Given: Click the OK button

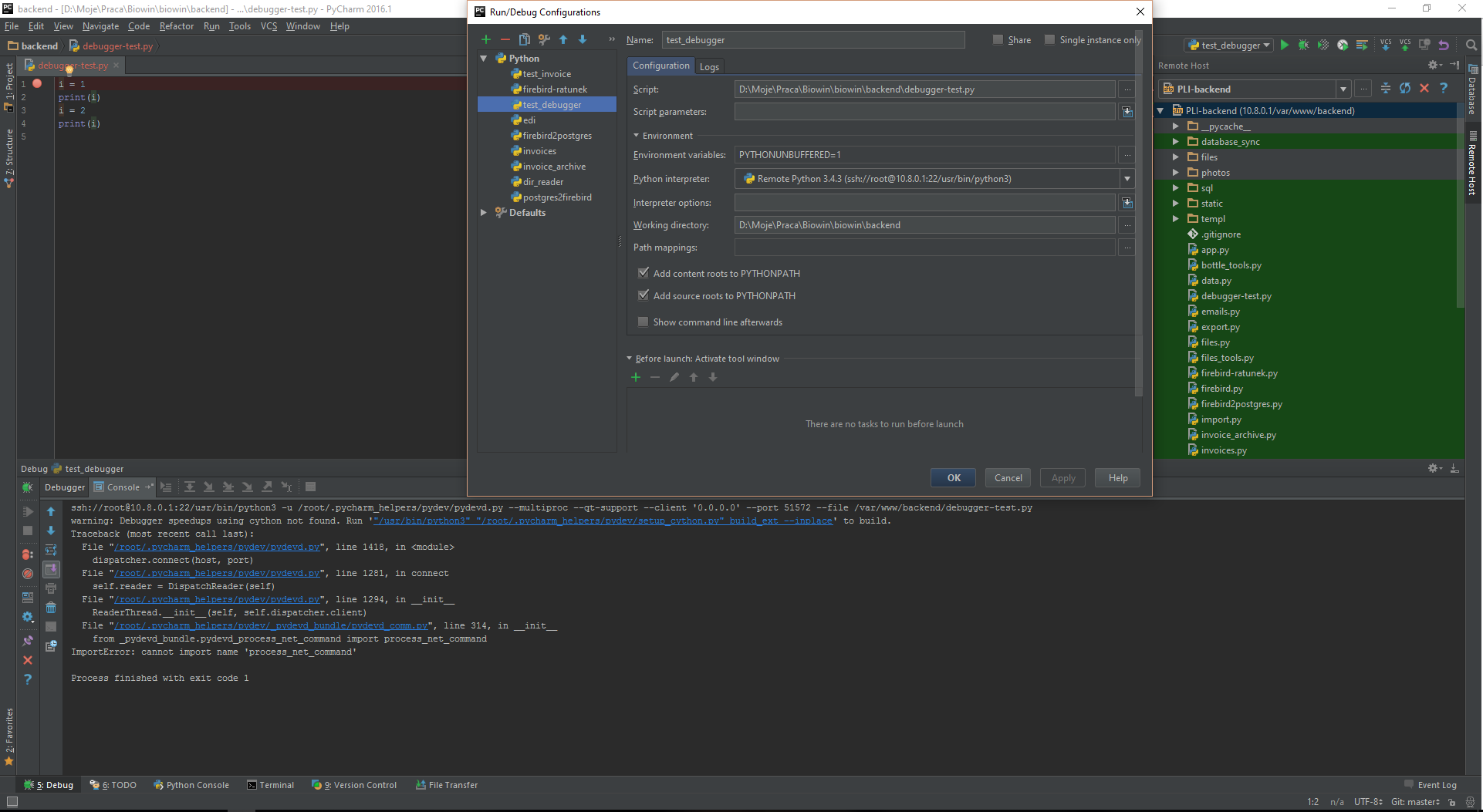Looking at the screenshot, I should pyautogui.click(x=954, y=478).
